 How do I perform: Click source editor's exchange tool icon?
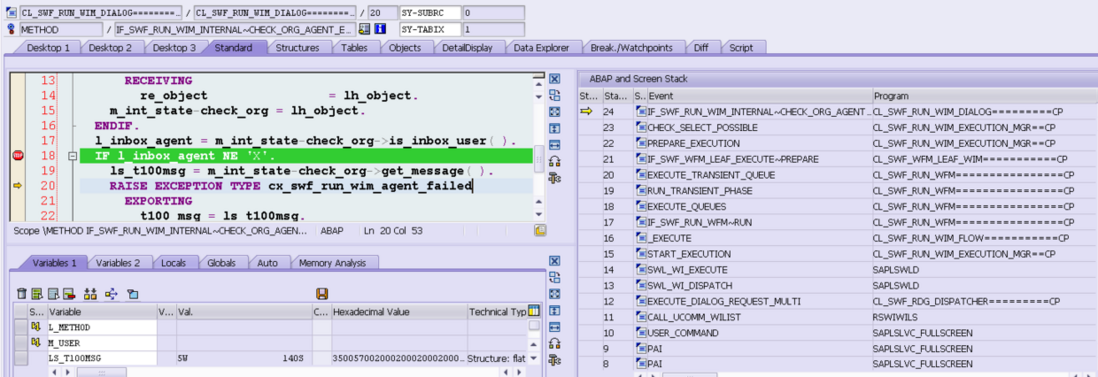coord(555,95)
